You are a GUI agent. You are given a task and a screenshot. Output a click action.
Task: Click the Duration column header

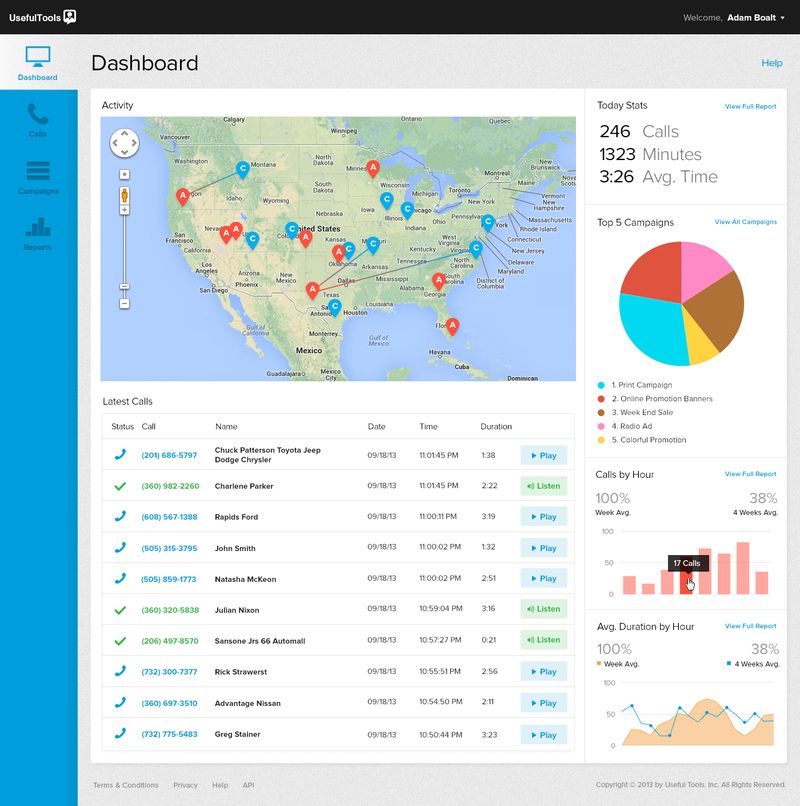pos(496,426)
